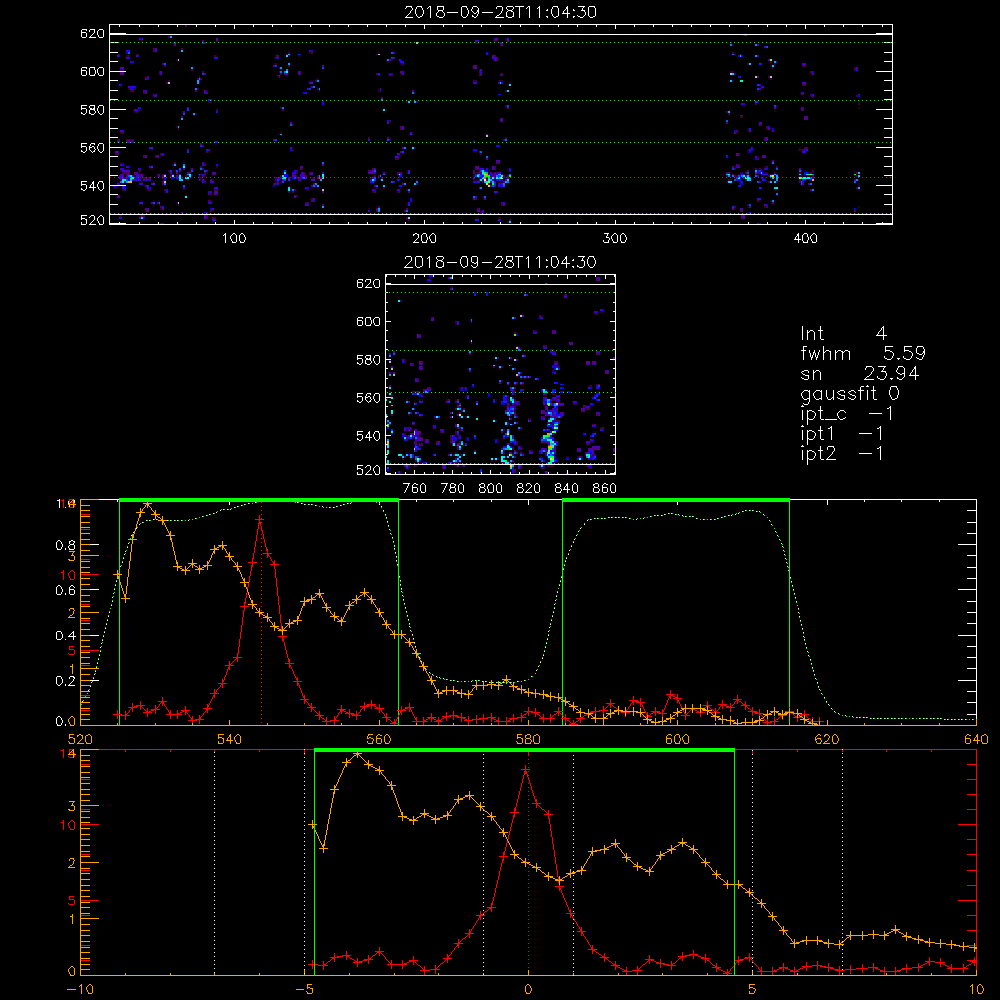Click x-axis label 300 of the top image
The width and height of the screenshot is (1000, 1000).
coord(615,239)
